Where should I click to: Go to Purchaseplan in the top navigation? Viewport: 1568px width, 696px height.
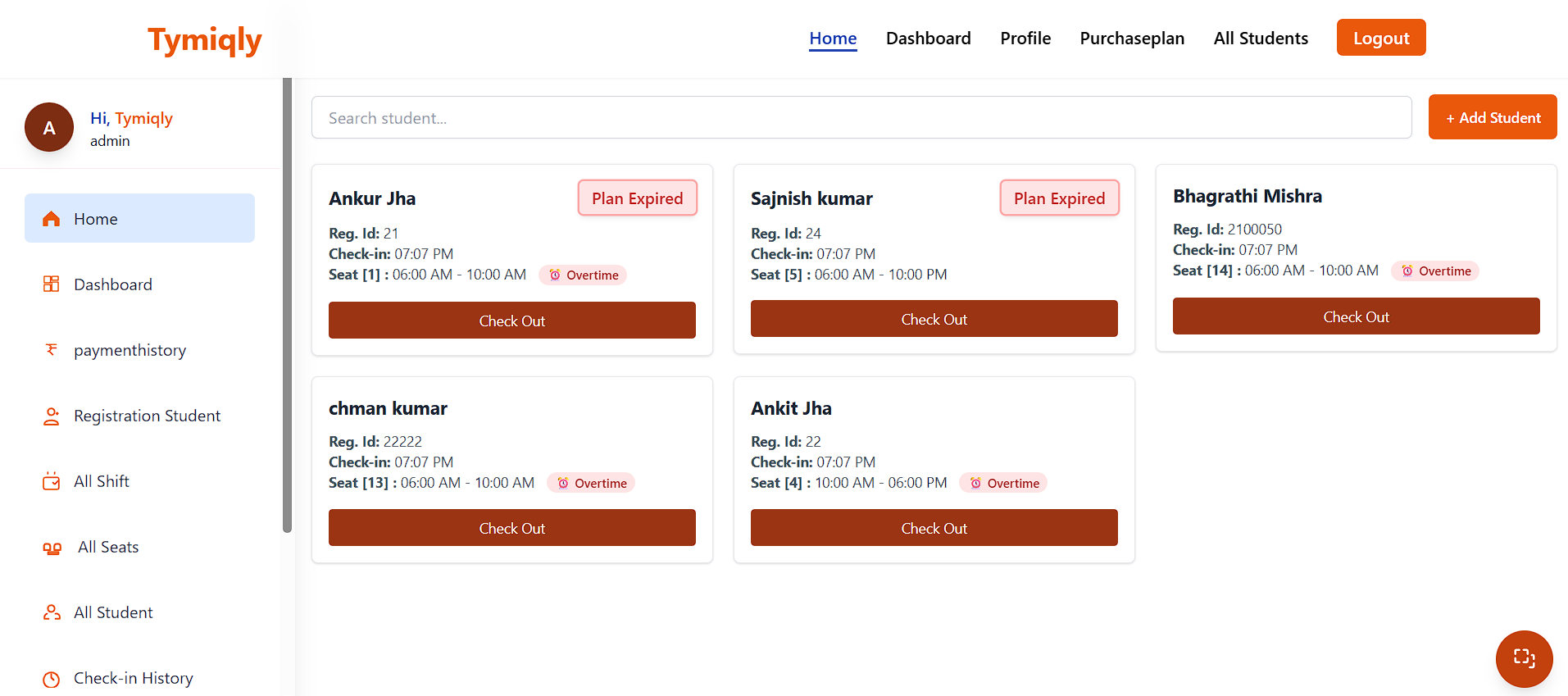pyautogui.click(x=1132, y=39)
